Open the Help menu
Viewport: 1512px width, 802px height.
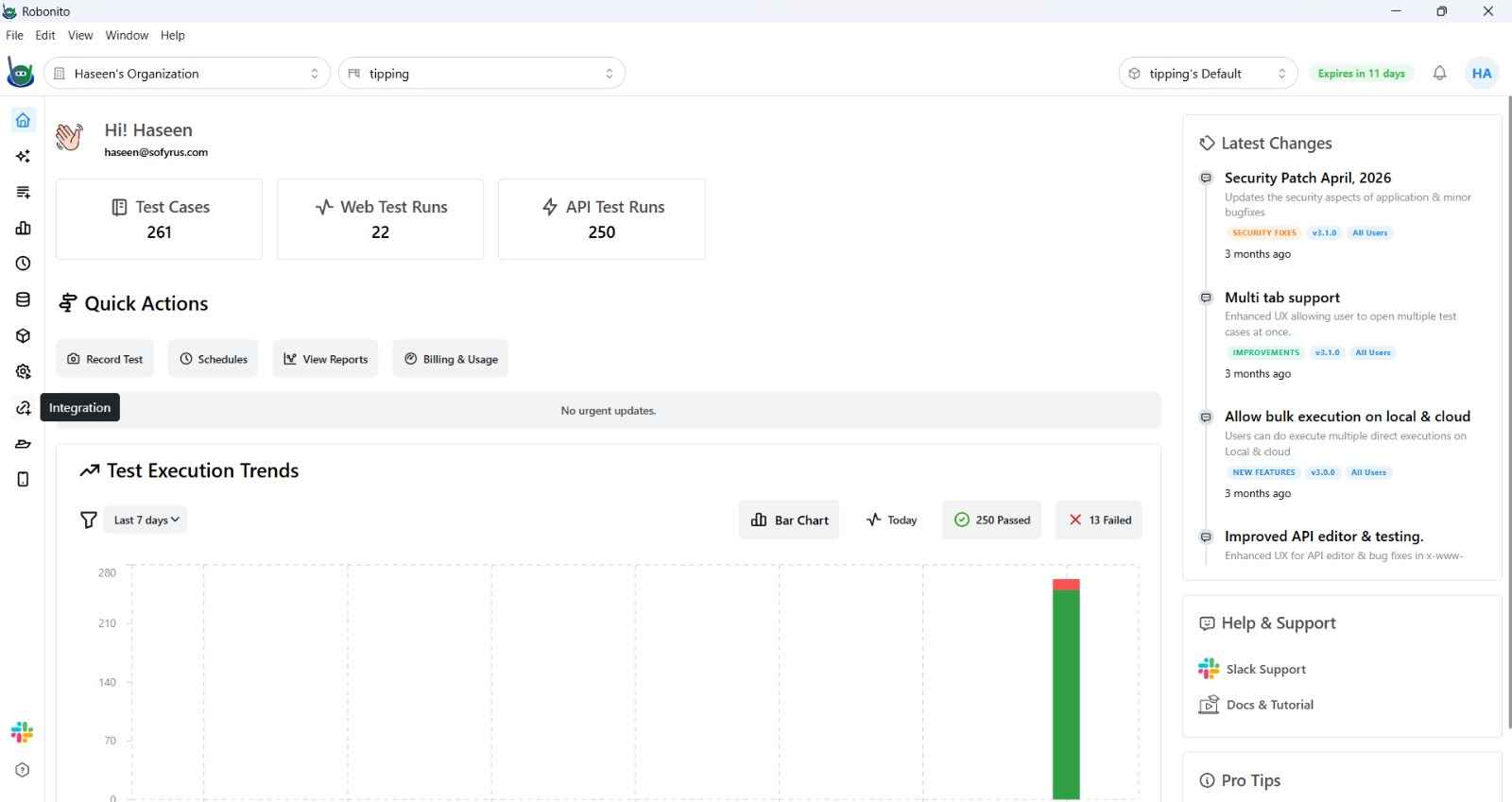[x=173, y=35]
